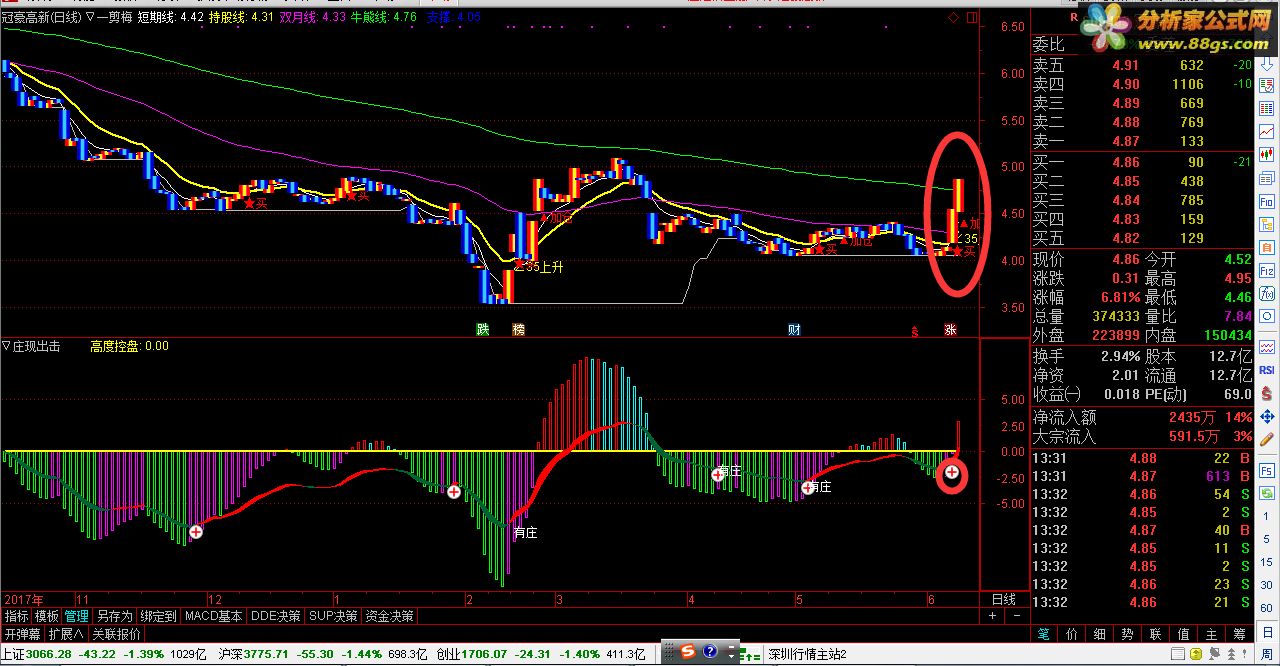Screen dimensions: 1280x666
Task: Open the 日线 period selector
Action: click(x=1003, y=599)
